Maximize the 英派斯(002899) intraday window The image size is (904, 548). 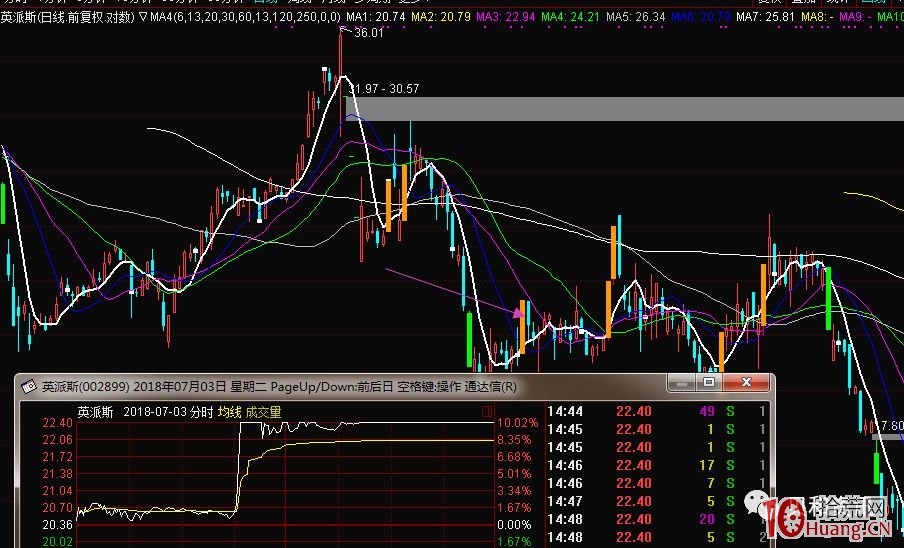709,383
